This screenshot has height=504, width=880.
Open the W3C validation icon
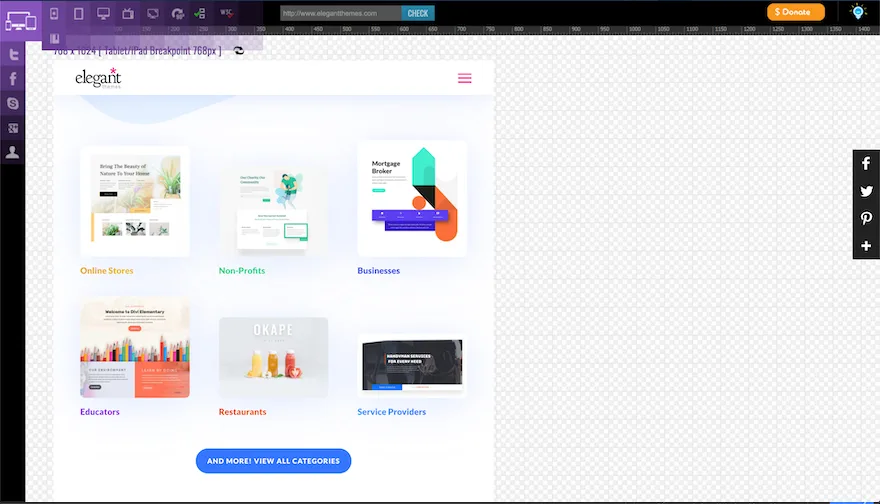[x=226, y=13]
